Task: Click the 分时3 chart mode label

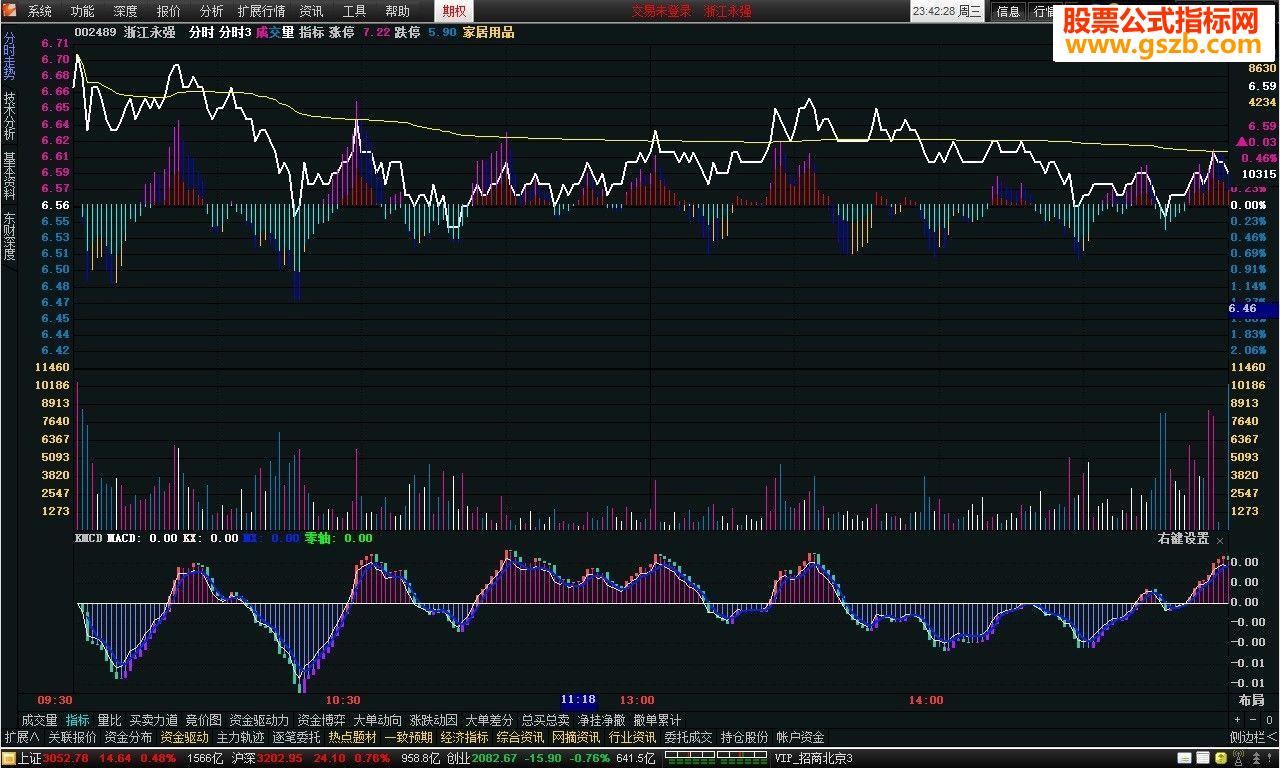Action: [235, 32]
